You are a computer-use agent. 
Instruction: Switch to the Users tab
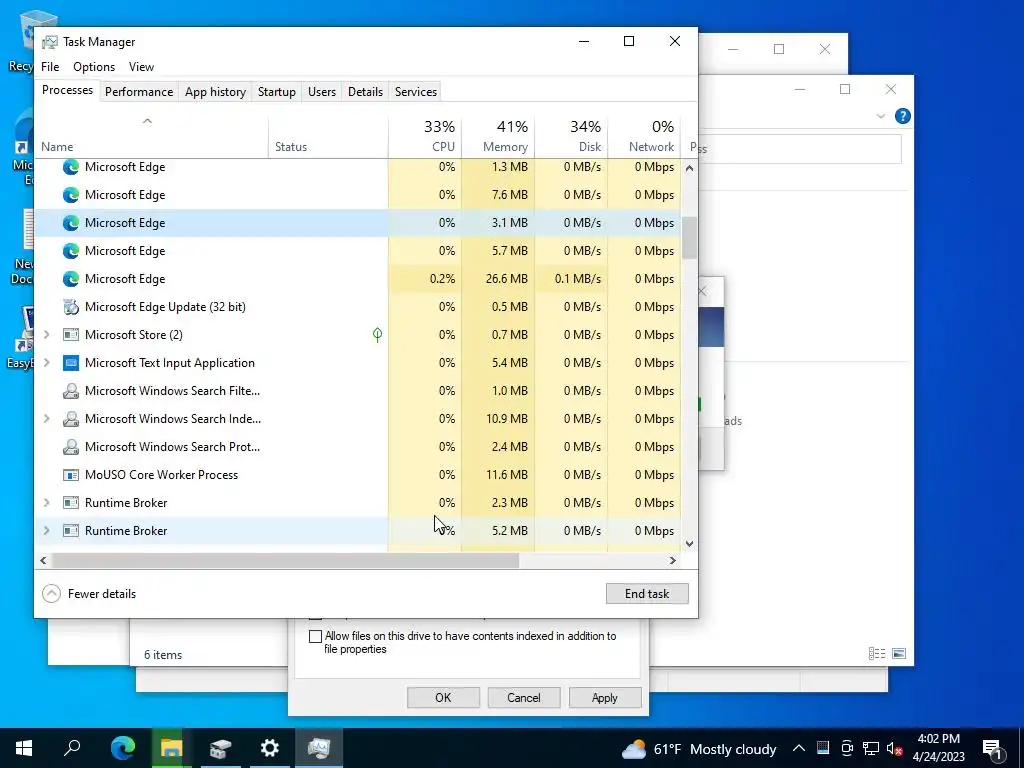(322, 92)
